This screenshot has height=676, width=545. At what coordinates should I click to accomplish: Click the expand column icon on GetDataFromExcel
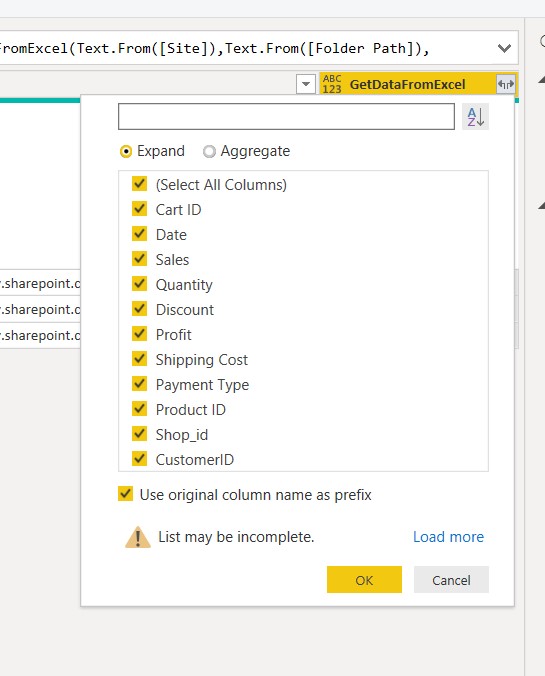click(x=505, y=84)
